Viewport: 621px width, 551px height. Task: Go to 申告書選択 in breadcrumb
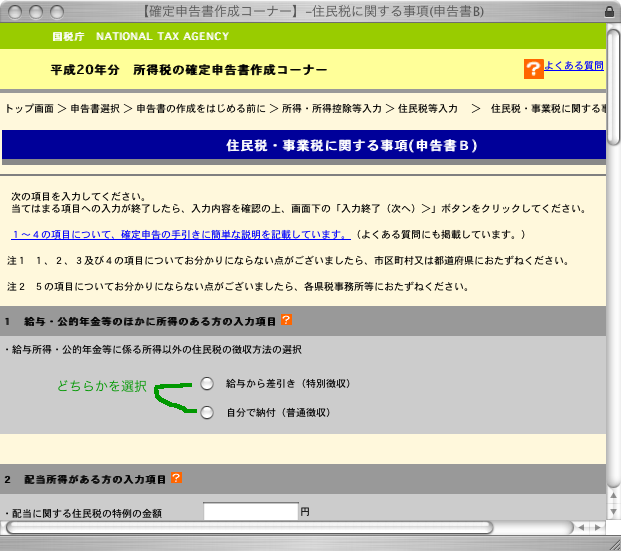(95, 107)
